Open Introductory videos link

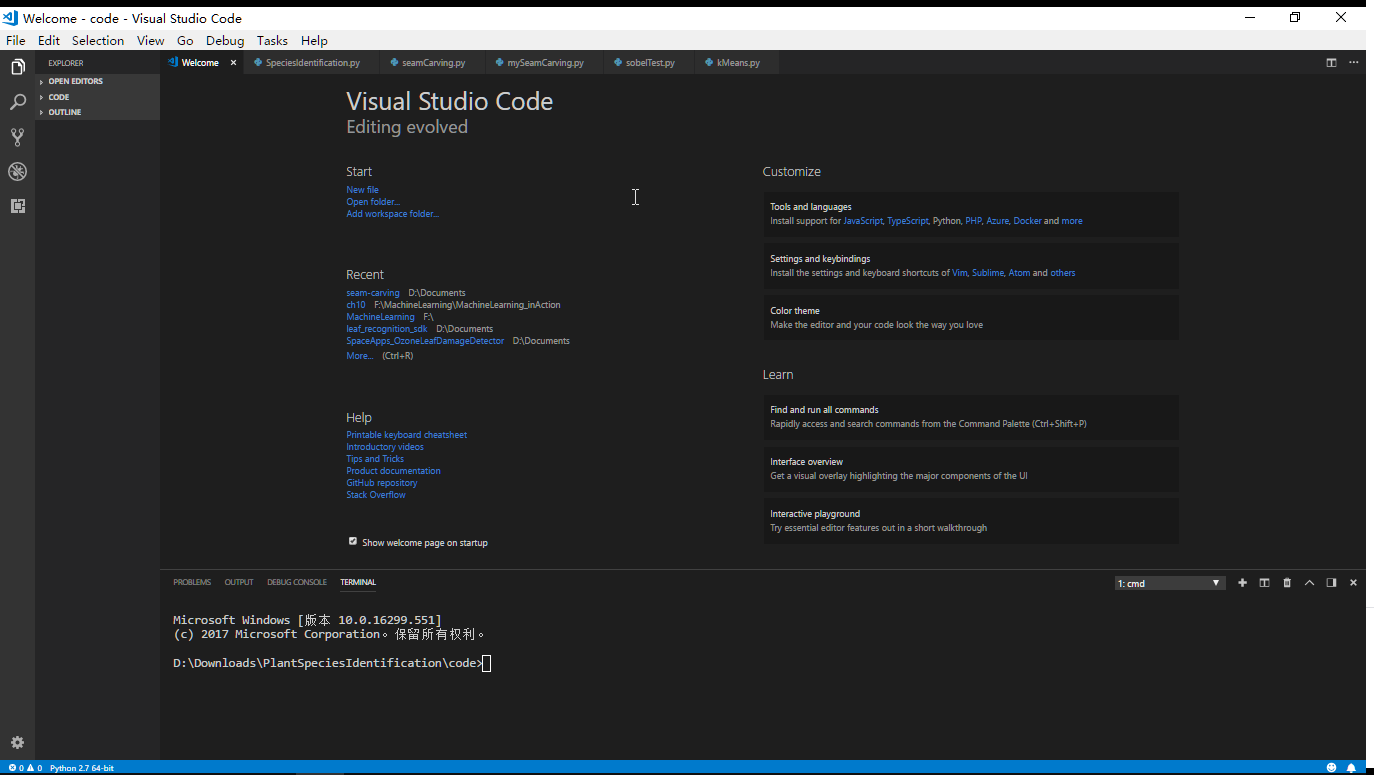(x=385, y=447)
